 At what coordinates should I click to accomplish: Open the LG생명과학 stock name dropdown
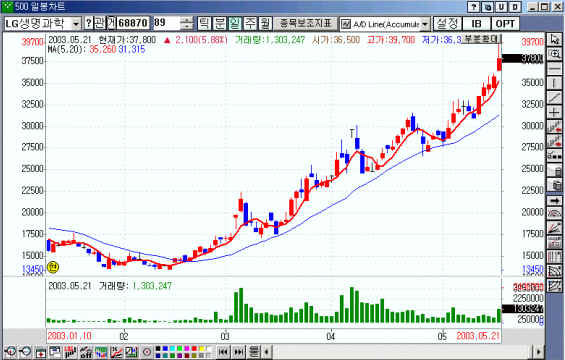click(x=76, y=24)
